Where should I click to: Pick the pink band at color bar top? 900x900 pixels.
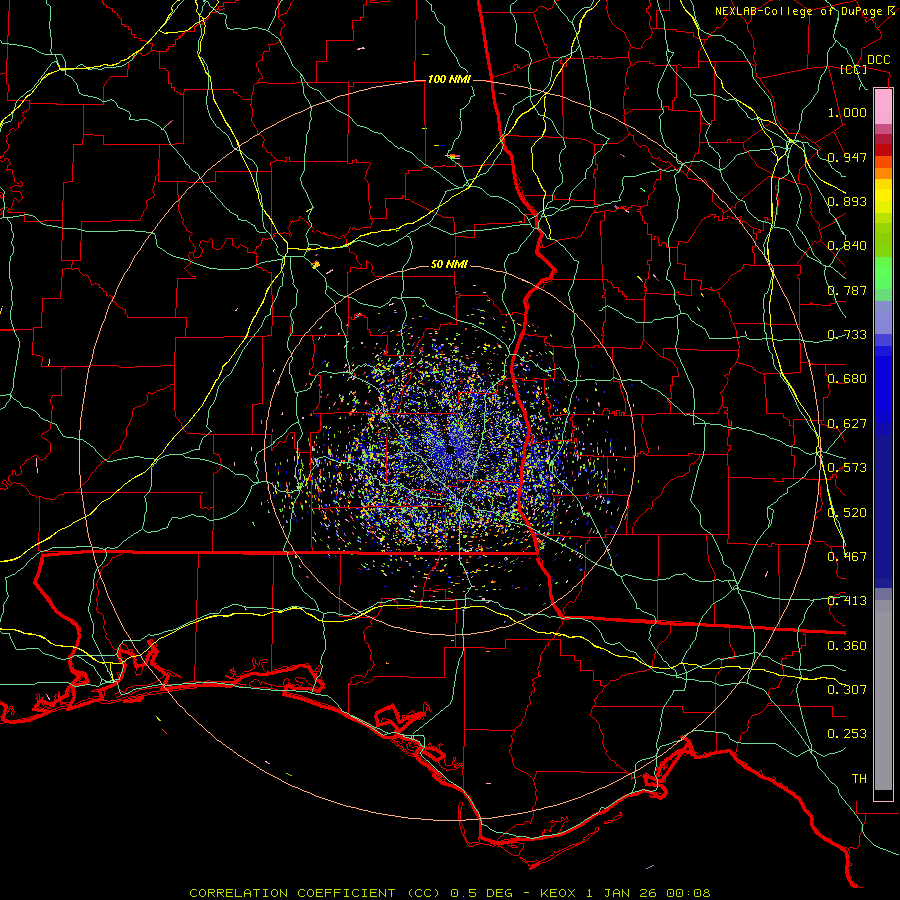(x=883, y=107)
